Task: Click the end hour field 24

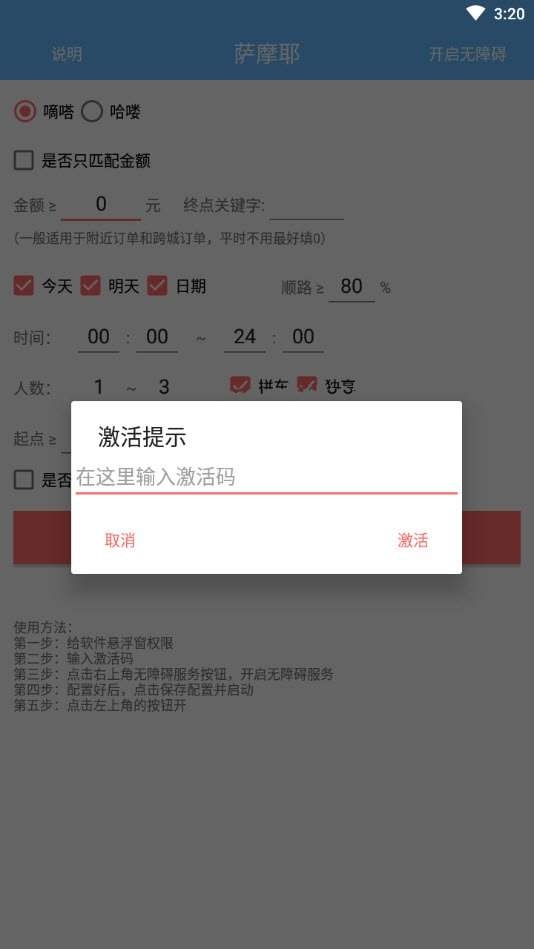Action: click(245, 337)
